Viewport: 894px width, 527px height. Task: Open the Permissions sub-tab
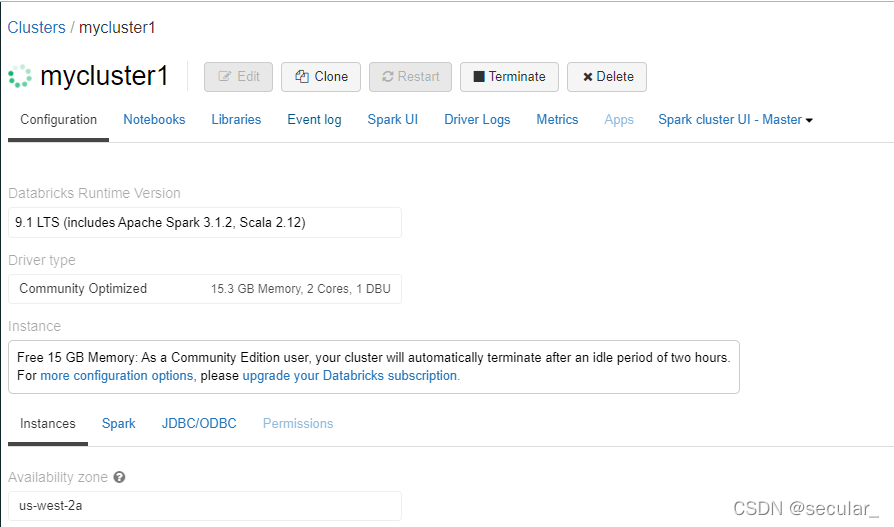click(298, 424)
